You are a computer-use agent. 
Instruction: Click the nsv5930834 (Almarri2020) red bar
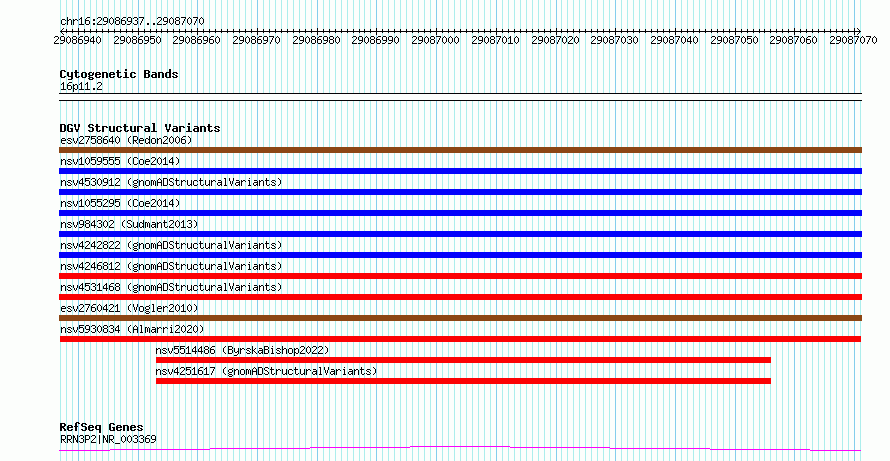pos(460,339)
